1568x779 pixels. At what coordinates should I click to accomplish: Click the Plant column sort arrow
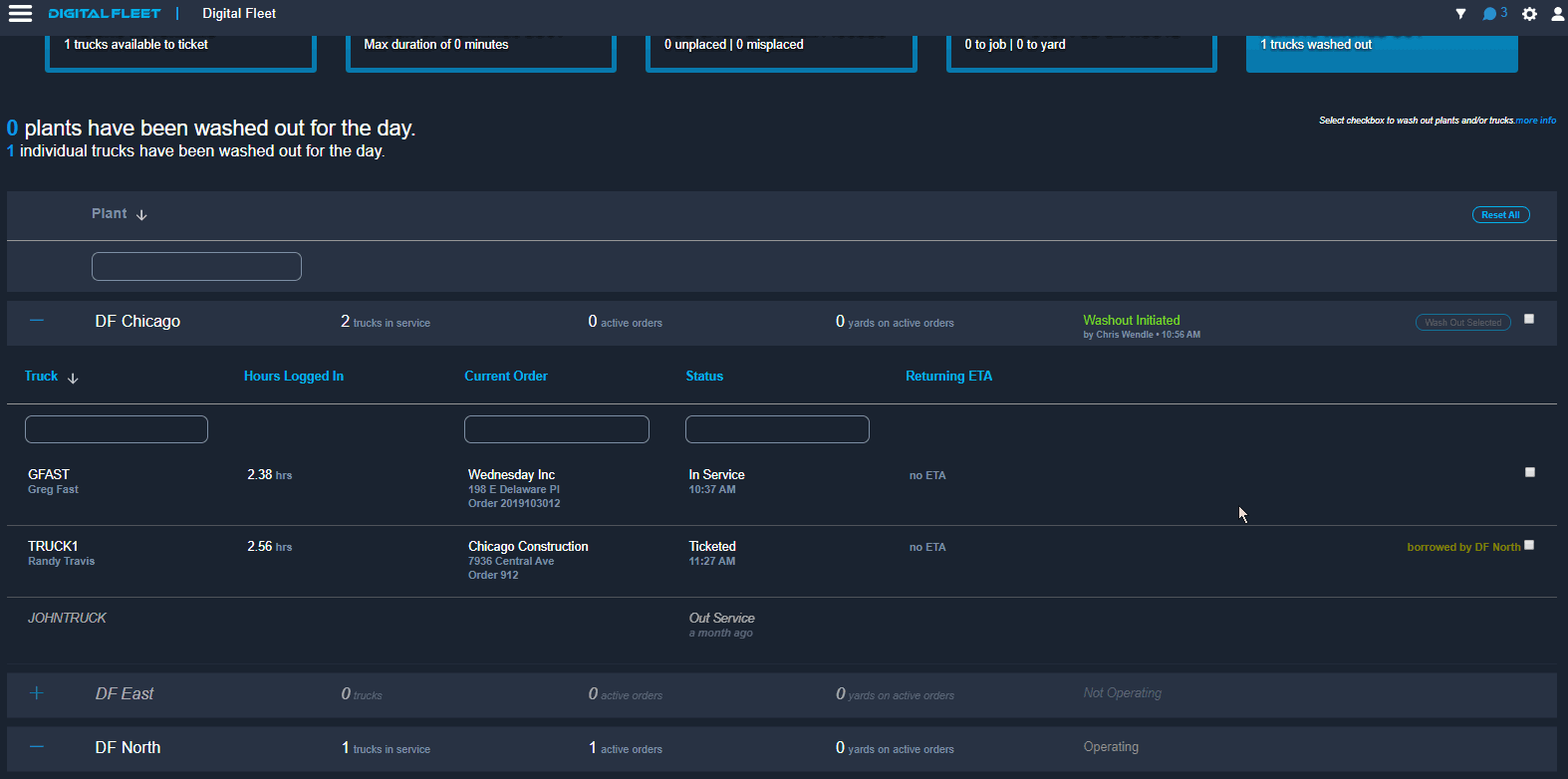[141, 215]
